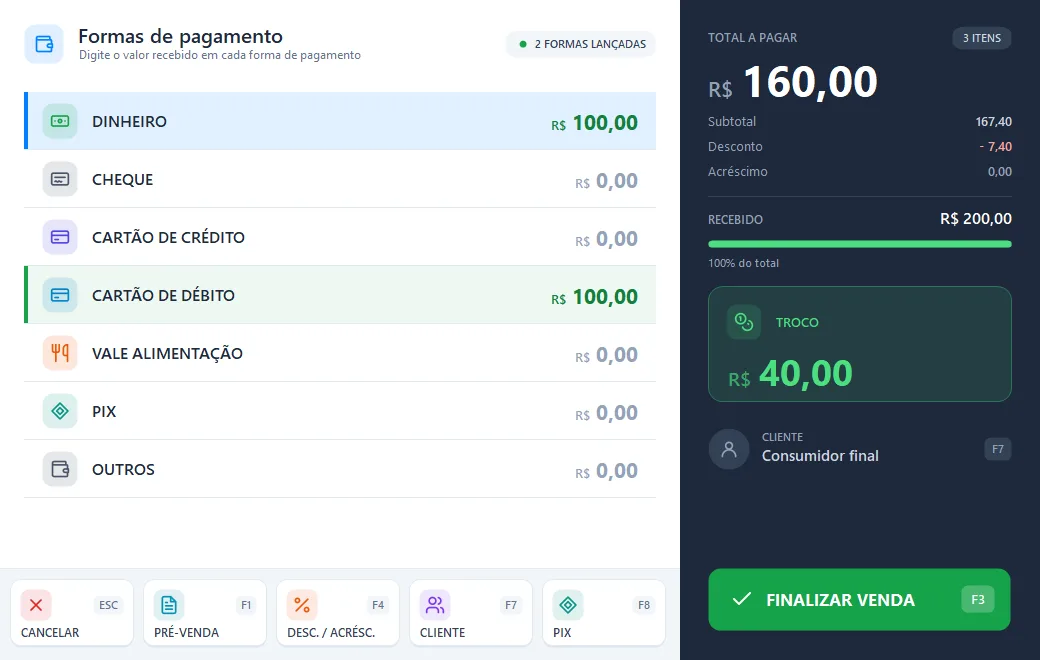Click the document icon on PRÉ-VENDA
This screenshot has width=1040, height=660.
pyautogui.click(x=169, y=605)
